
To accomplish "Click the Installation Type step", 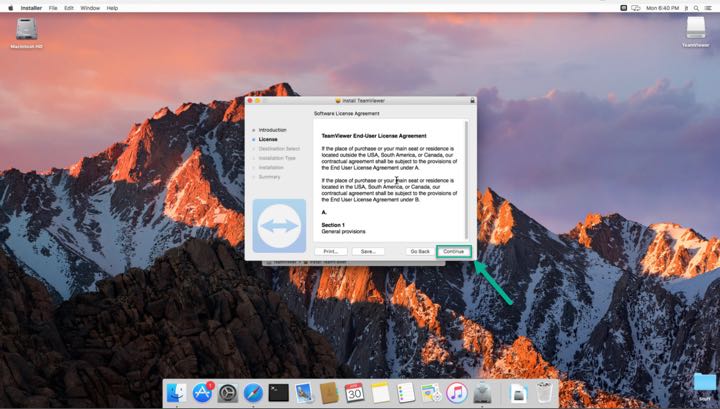I will pos(277,158).
